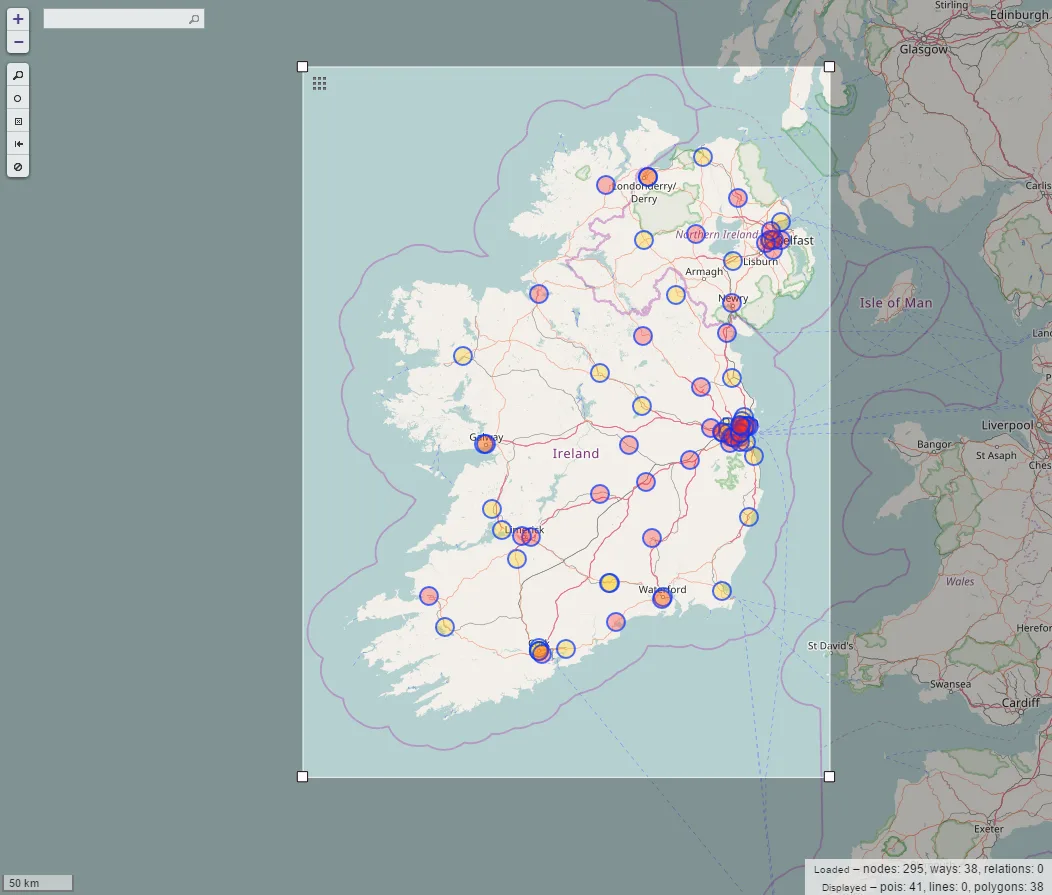
Task: Select the orange marker at Cork
Action: coord(539,651)
